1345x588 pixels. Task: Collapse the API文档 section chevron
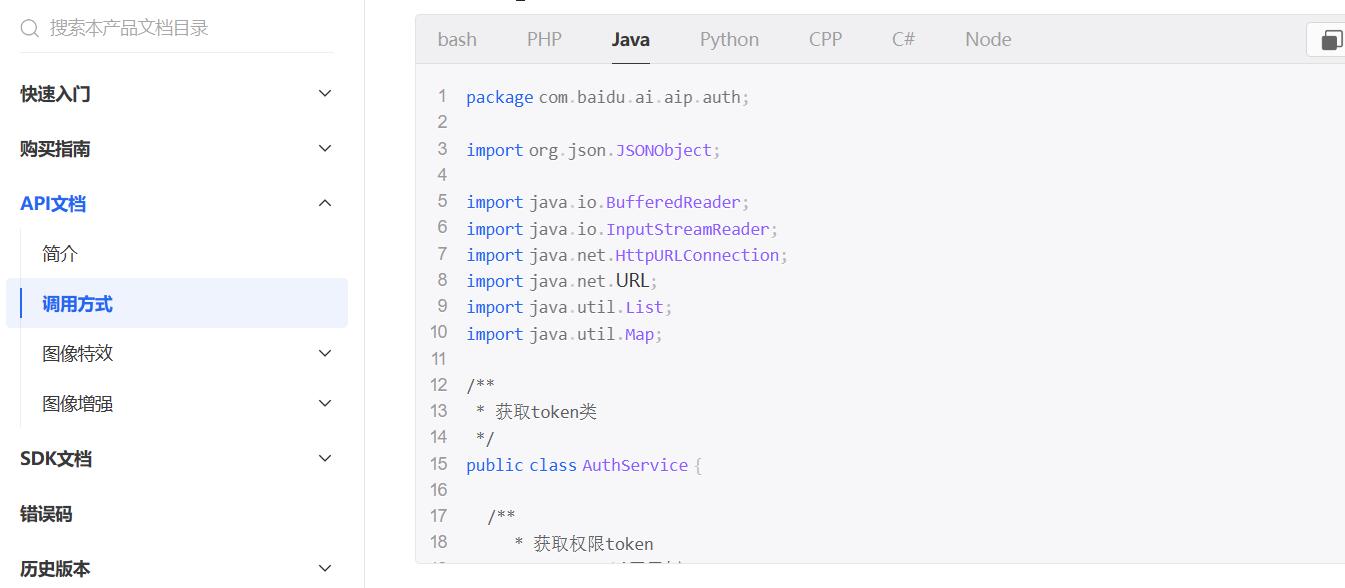click(324, 203)
